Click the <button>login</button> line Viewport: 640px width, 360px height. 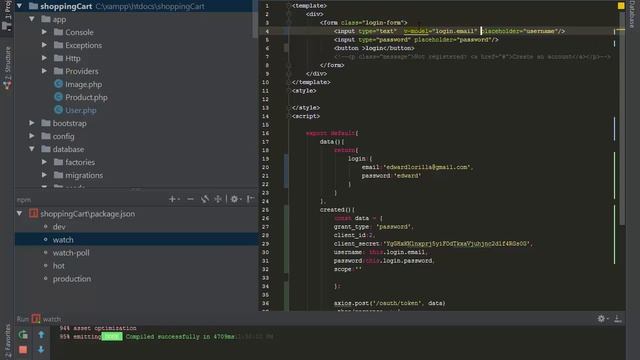(374, 48)
